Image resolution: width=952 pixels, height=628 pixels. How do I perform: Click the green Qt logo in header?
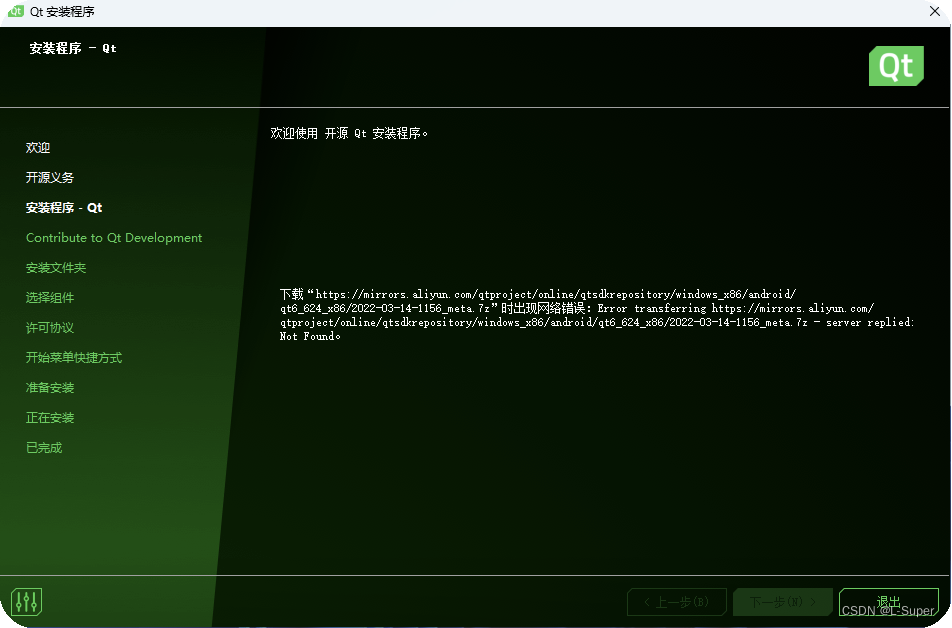895,66
